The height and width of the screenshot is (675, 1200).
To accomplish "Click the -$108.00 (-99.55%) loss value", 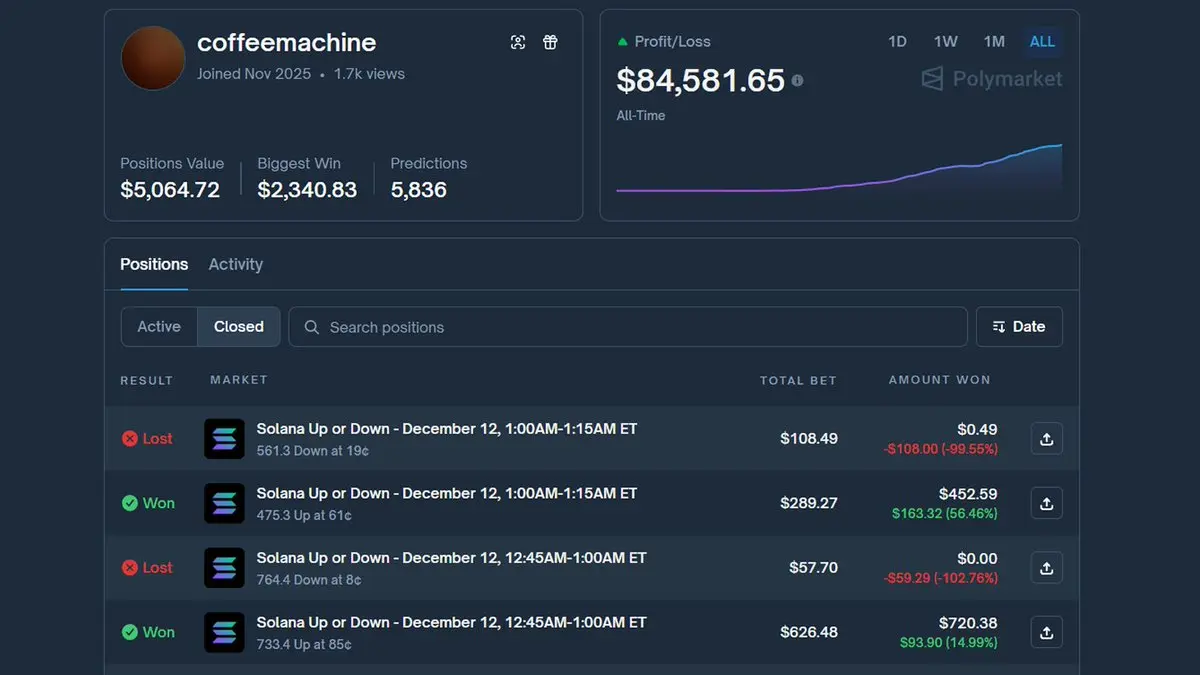I will click(941, 449).
